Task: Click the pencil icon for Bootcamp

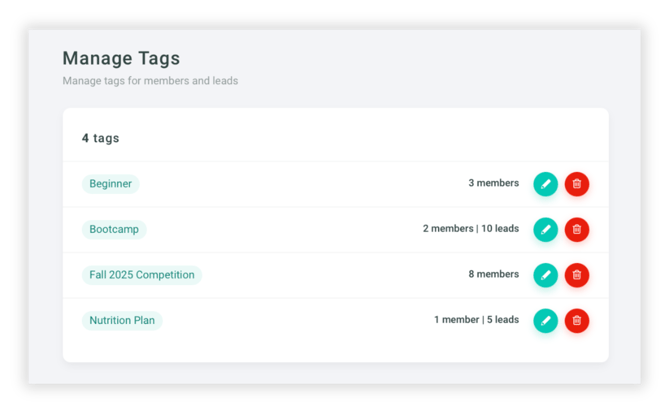Action: 545,229
